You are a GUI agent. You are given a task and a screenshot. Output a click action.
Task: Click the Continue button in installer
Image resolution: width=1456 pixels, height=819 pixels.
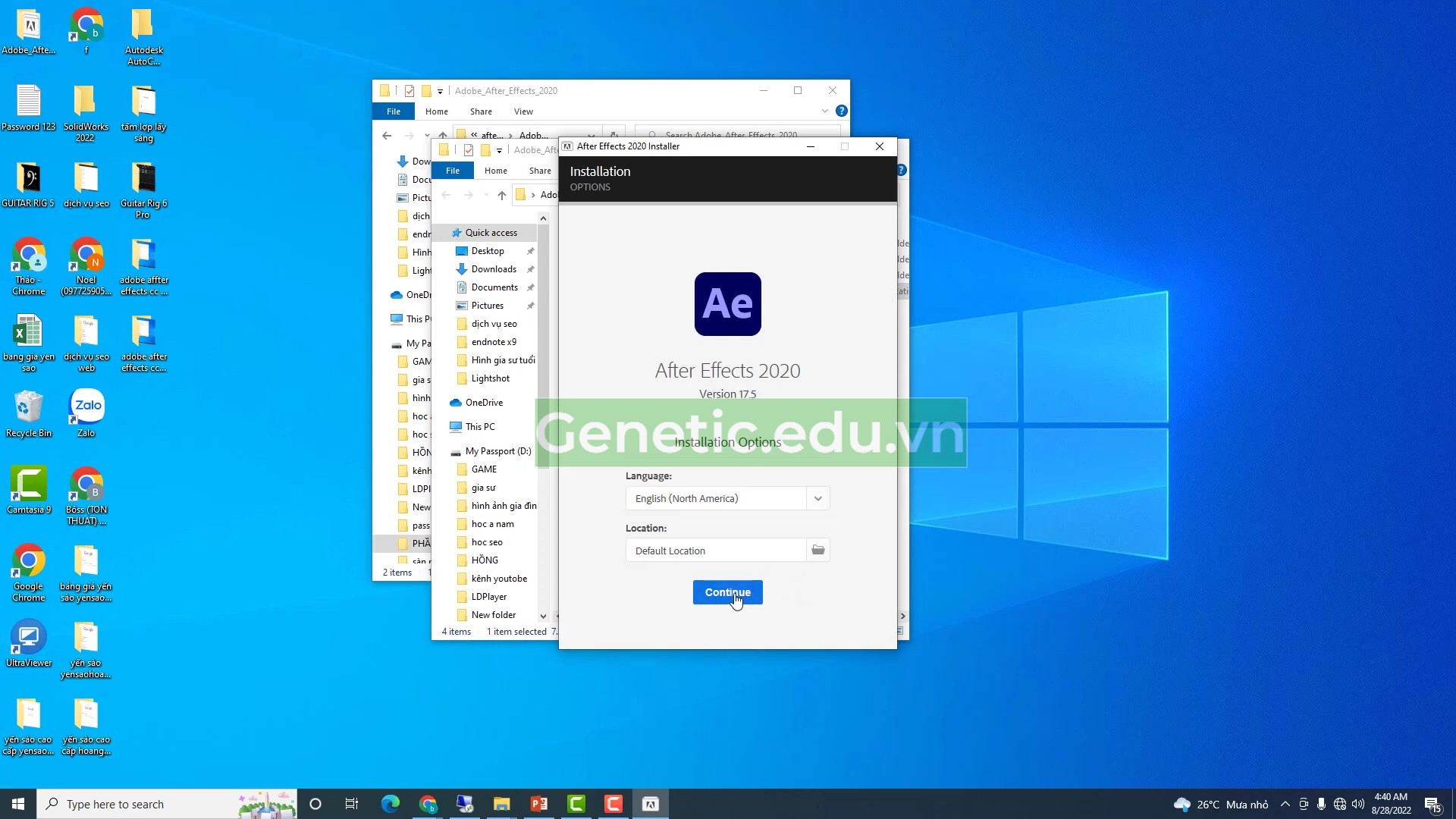pos(727,591)
